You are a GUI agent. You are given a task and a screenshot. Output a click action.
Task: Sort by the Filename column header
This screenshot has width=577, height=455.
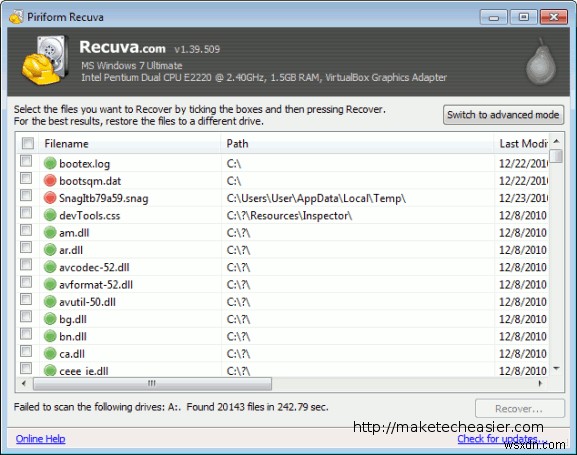[131, 143]
